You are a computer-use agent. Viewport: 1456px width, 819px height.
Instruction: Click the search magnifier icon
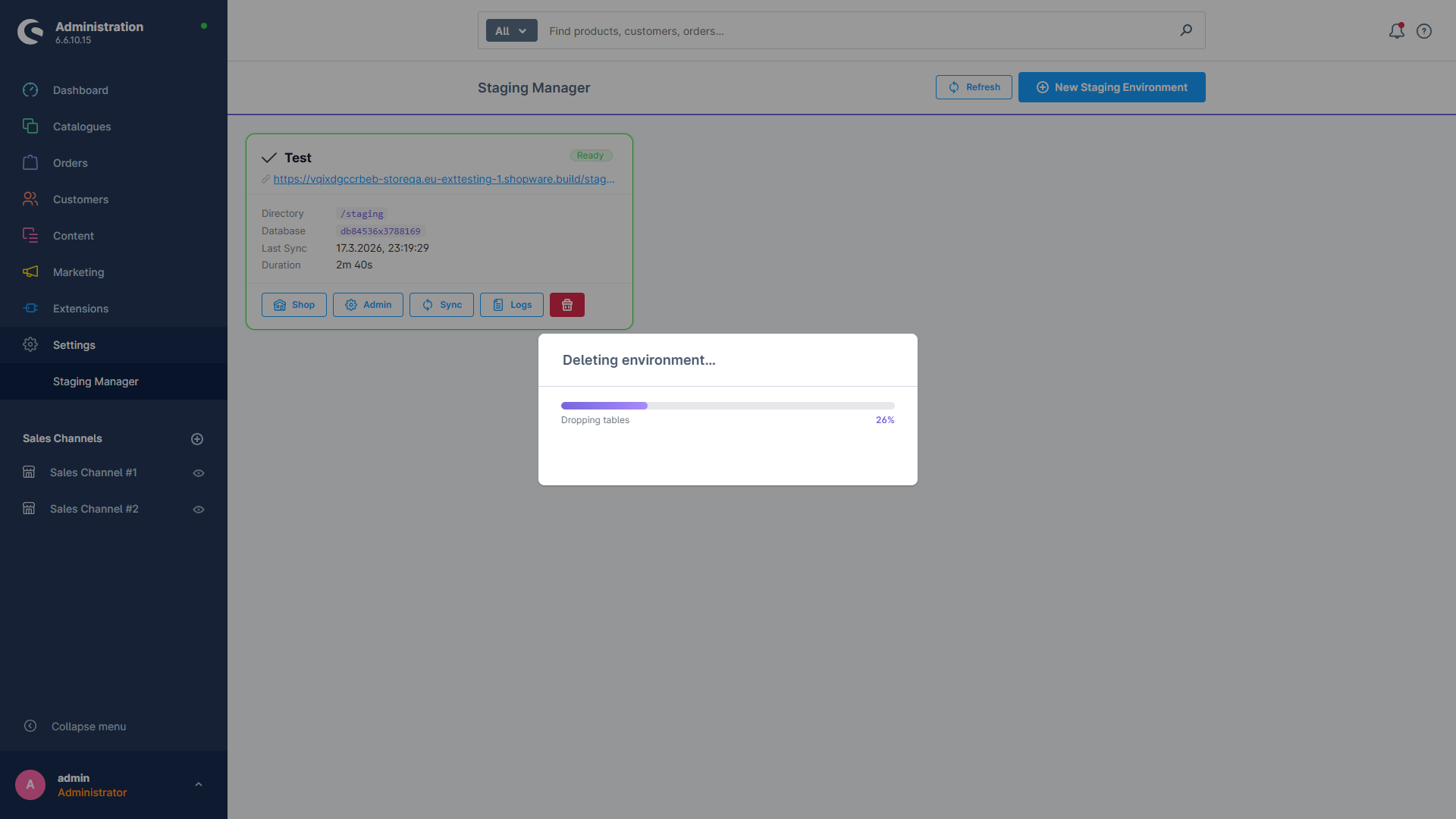(x=1186, y=30)
